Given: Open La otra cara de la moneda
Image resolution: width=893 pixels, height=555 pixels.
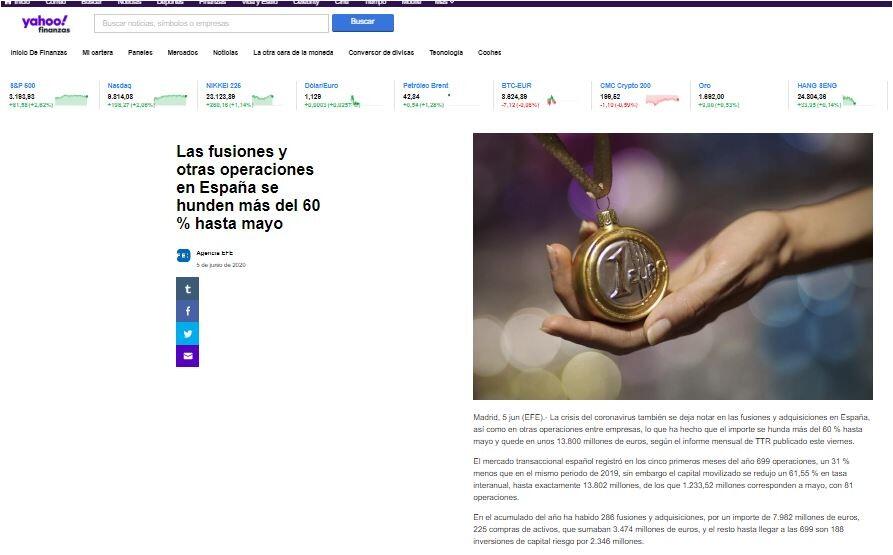Looking at the screenshot, I should pos(293,52).
